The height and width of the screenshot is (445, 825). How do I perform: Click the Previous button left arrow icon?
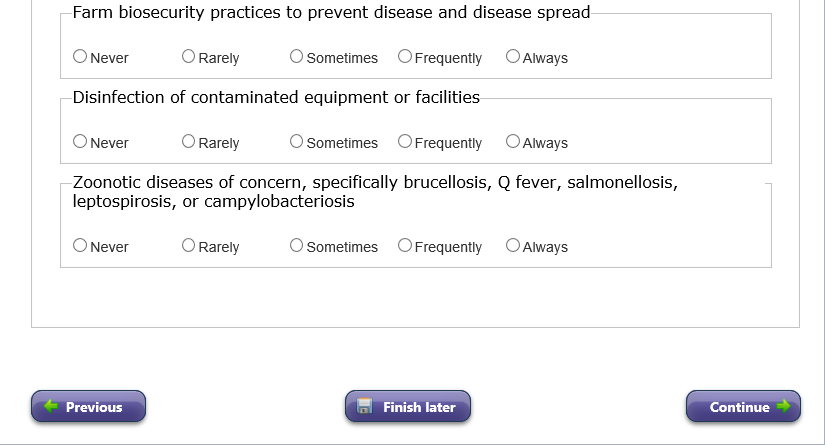click(x=52, y=407)
